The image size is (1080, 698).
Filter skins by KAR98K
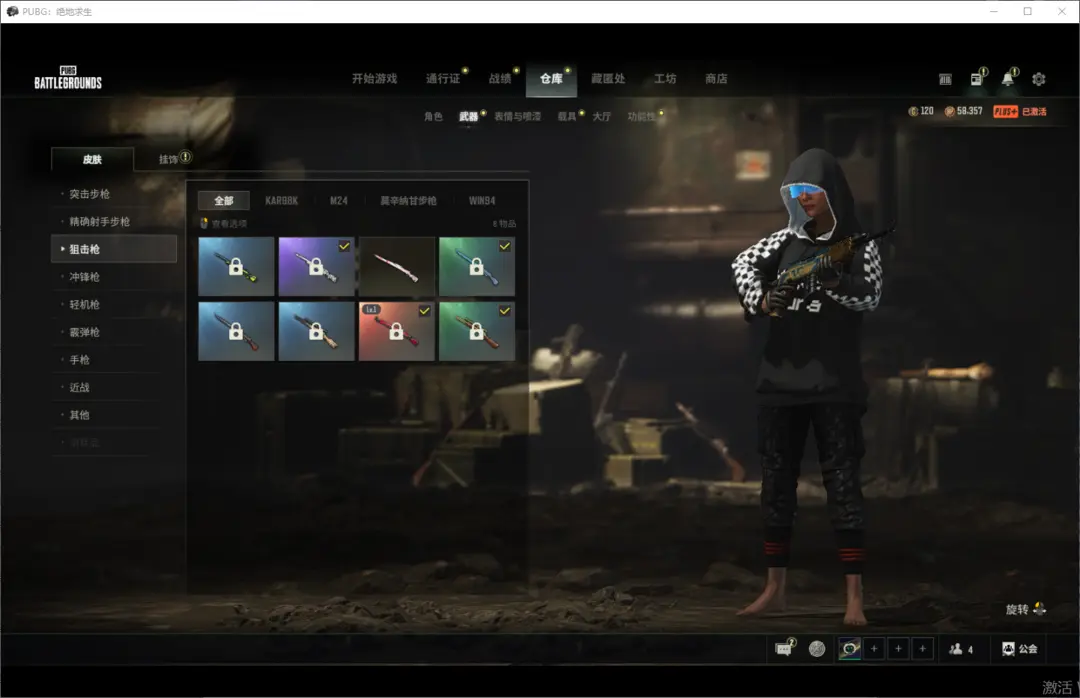click(282, 201)
